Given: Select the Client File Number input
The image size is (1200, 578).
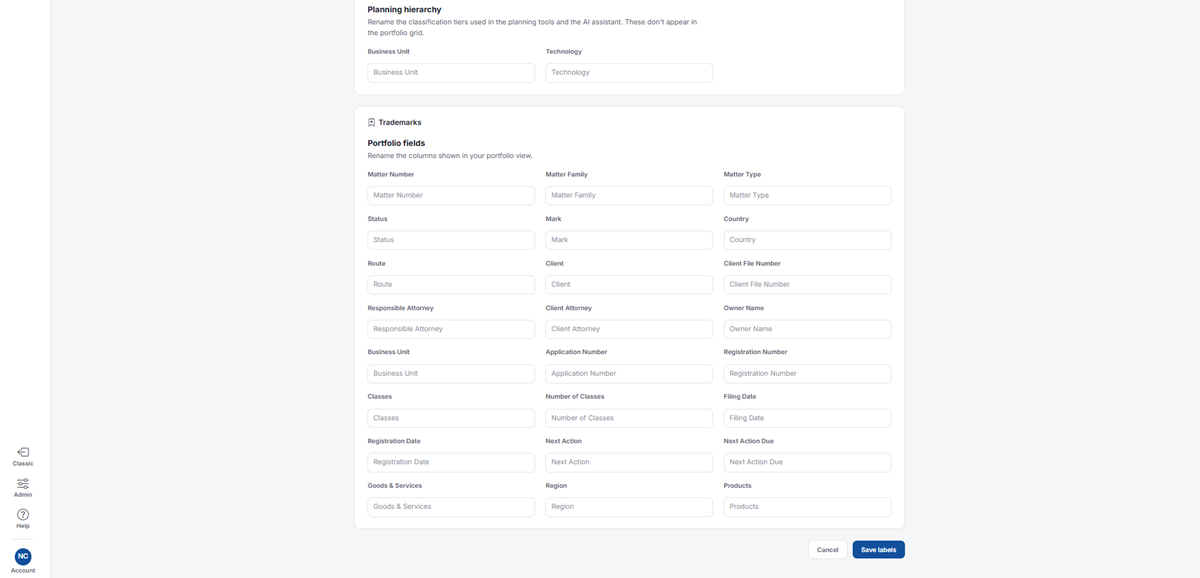Looking at the screenshot, I should tap(807, 285).
